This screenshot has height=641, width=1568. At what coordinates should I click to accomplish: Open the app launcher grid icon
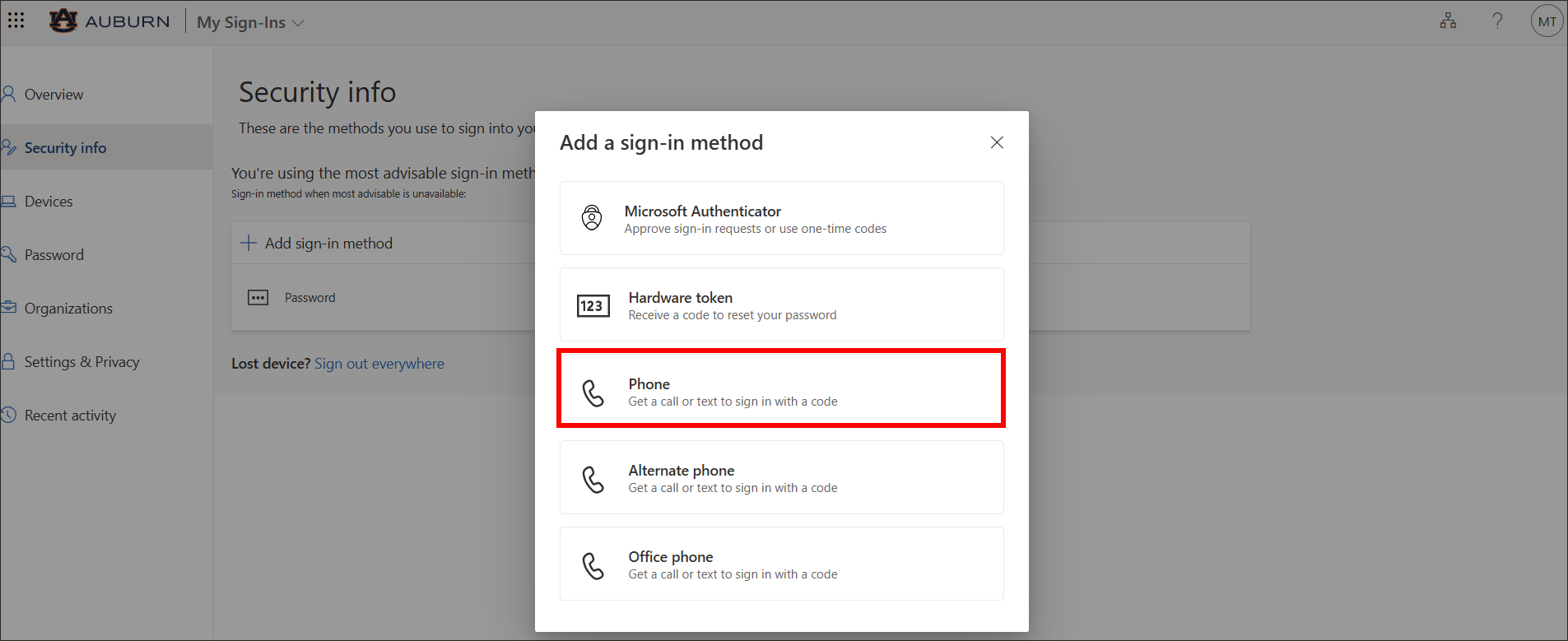[x=16, y=20]
